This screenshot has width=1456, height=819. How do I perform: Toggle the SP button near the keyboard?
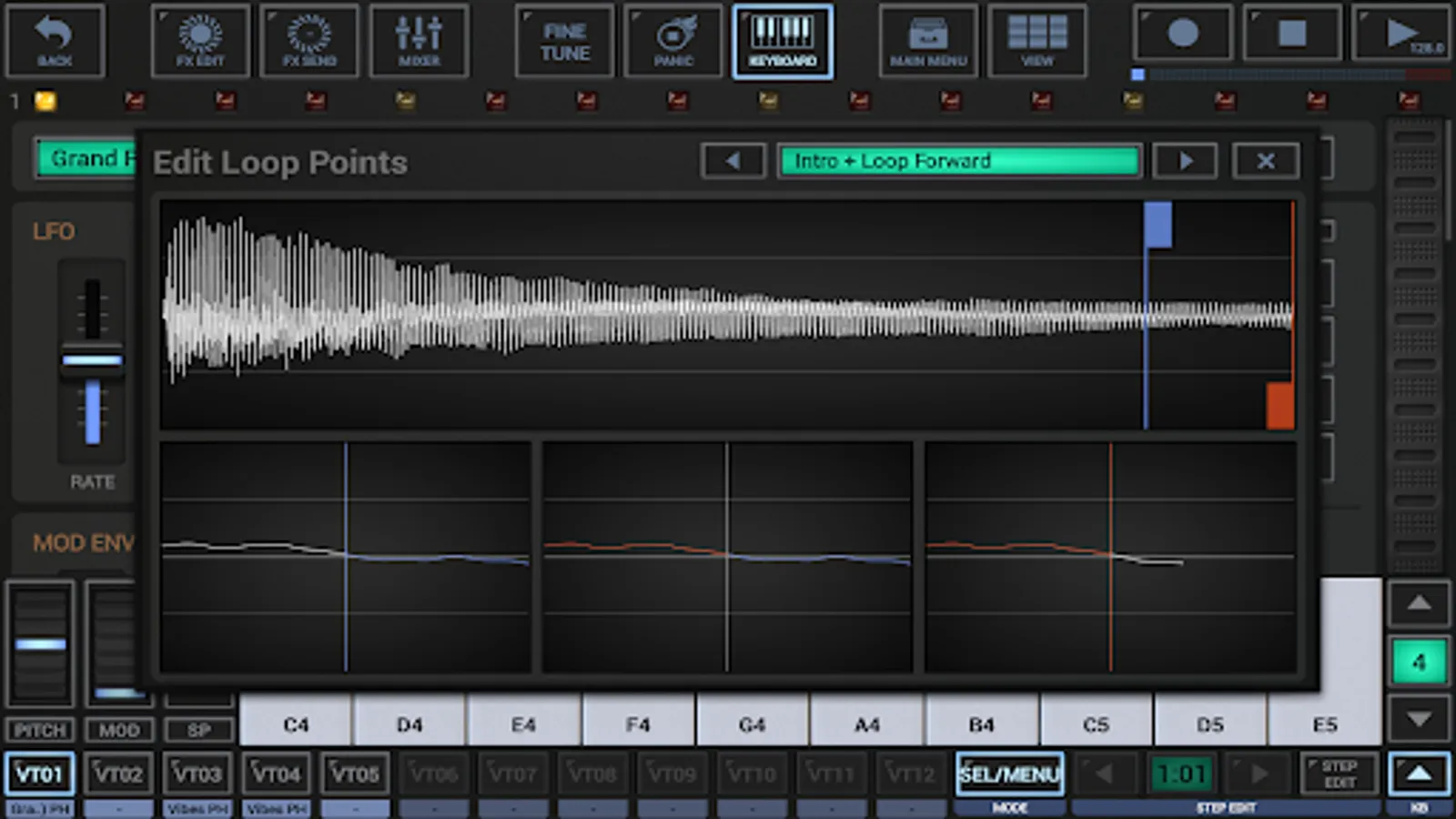pyautogui.click(x=198, y=730)
